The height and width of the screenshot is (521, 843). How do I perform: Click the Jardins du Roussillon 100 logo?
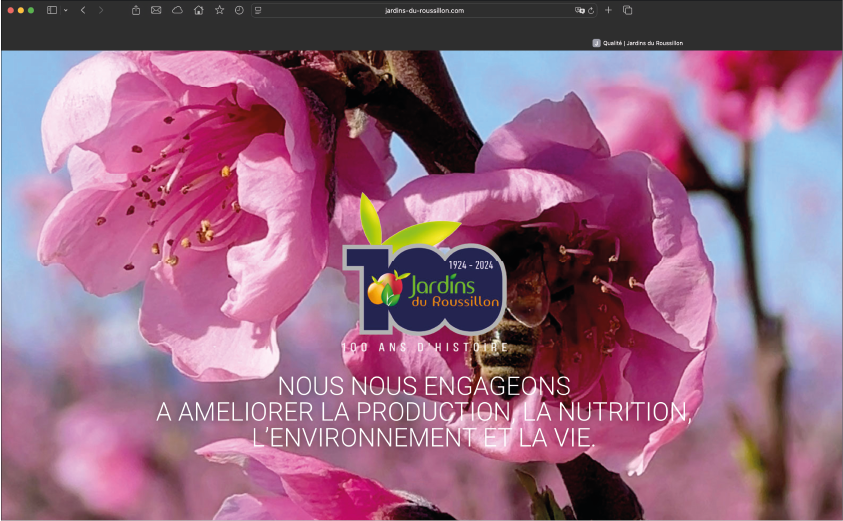425,285
